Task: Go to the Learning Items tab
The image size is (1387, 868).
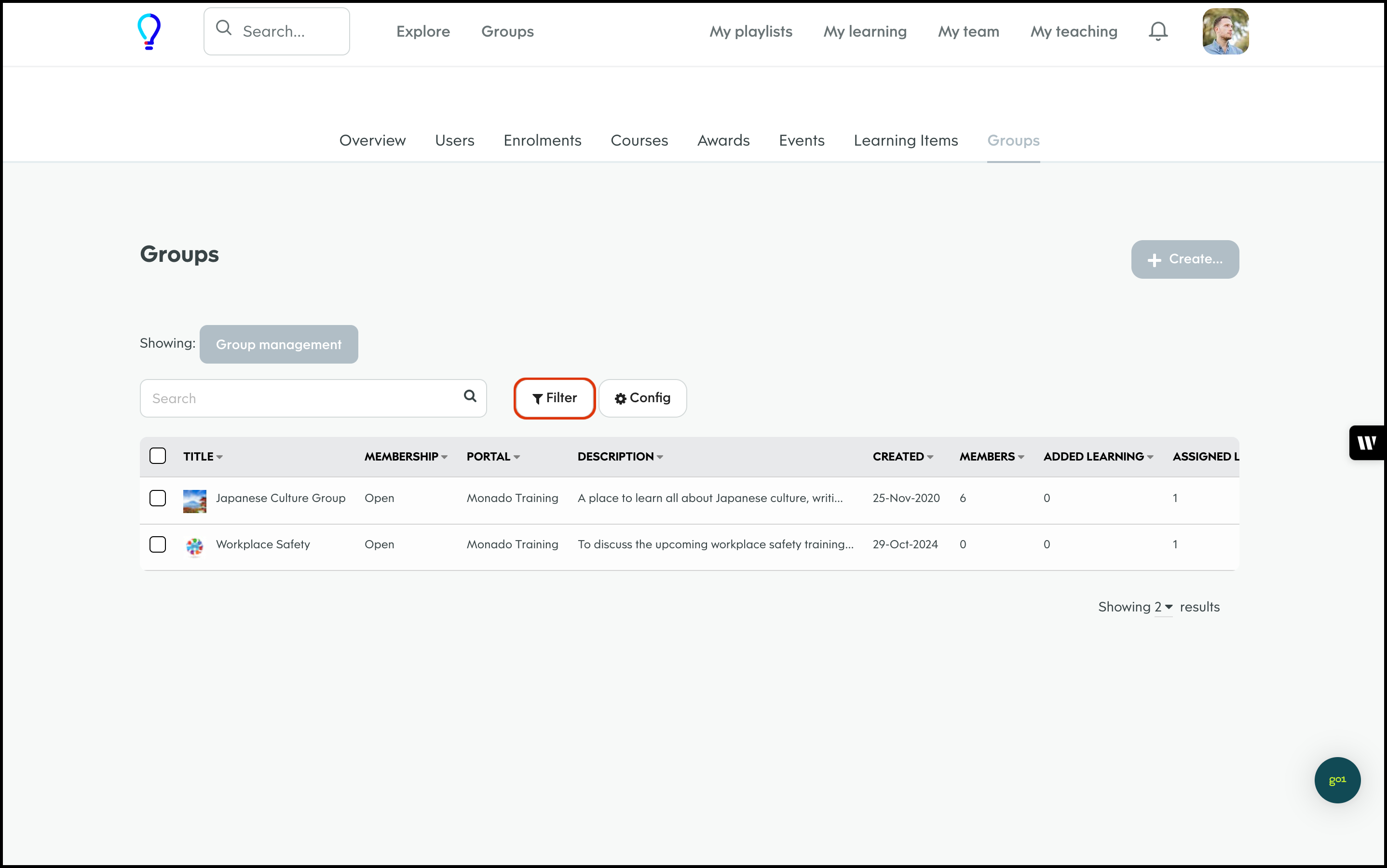Action: [905, 141]
